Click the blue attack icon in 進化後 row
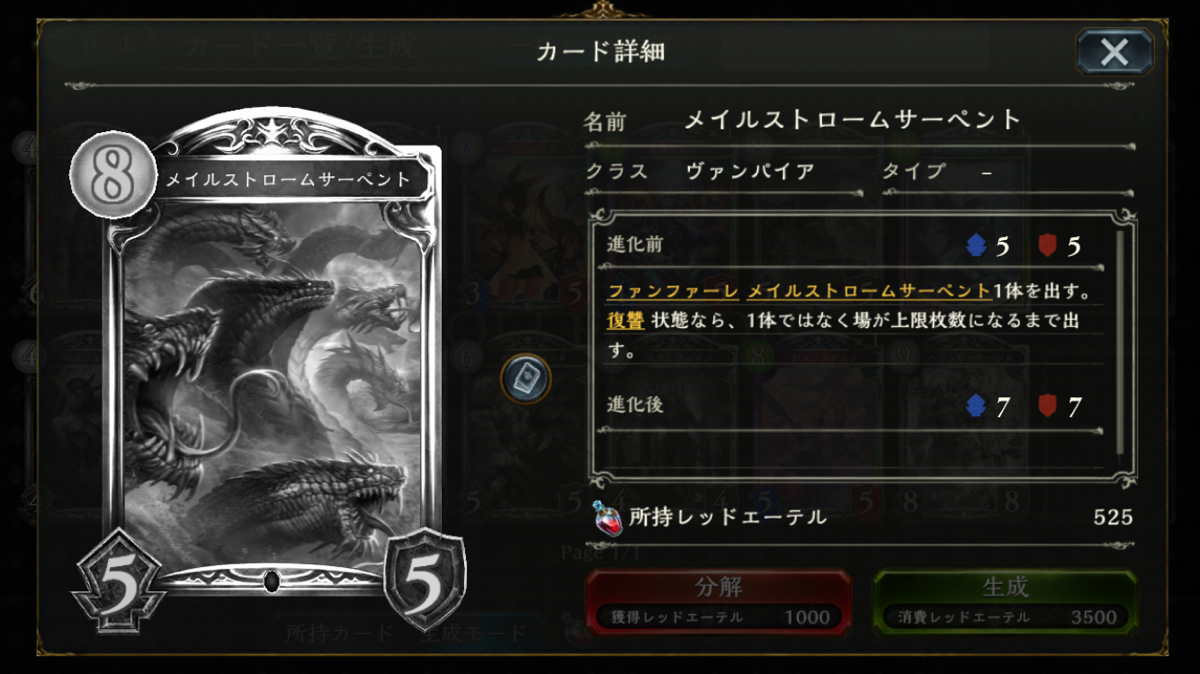1200x674 pixels. 976,406
